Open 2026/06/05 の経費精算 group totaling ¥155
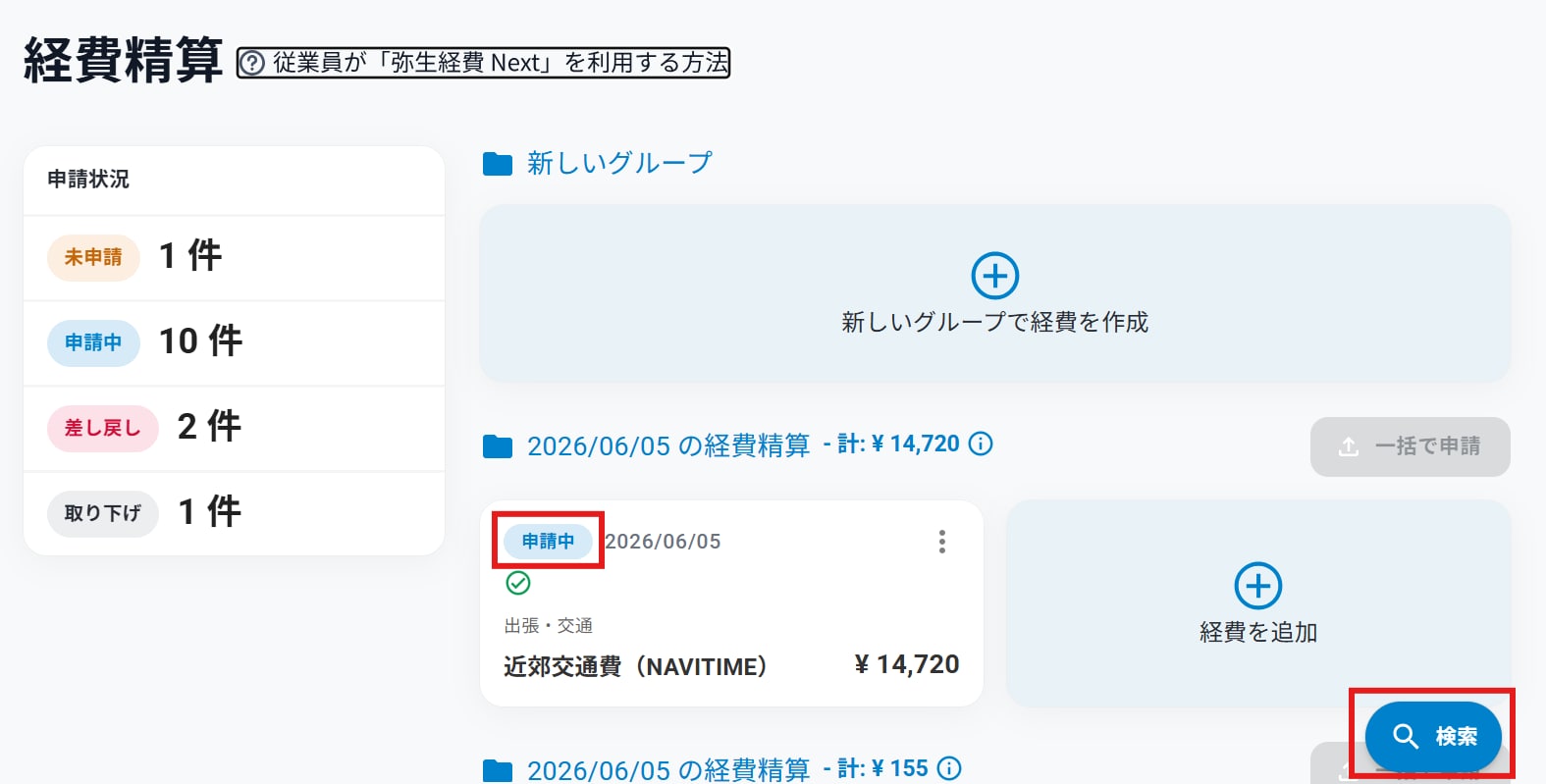 click(668, 770)
